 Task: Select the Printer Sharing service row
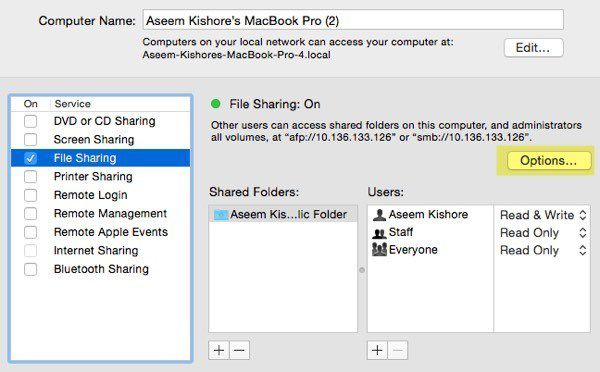click(100, 176)
